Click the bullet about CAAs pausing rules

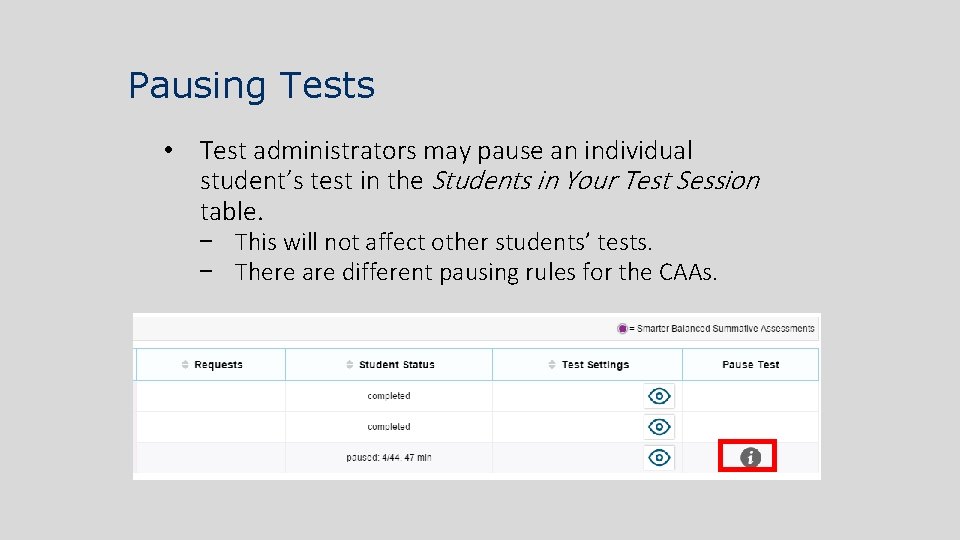(476, 272)
